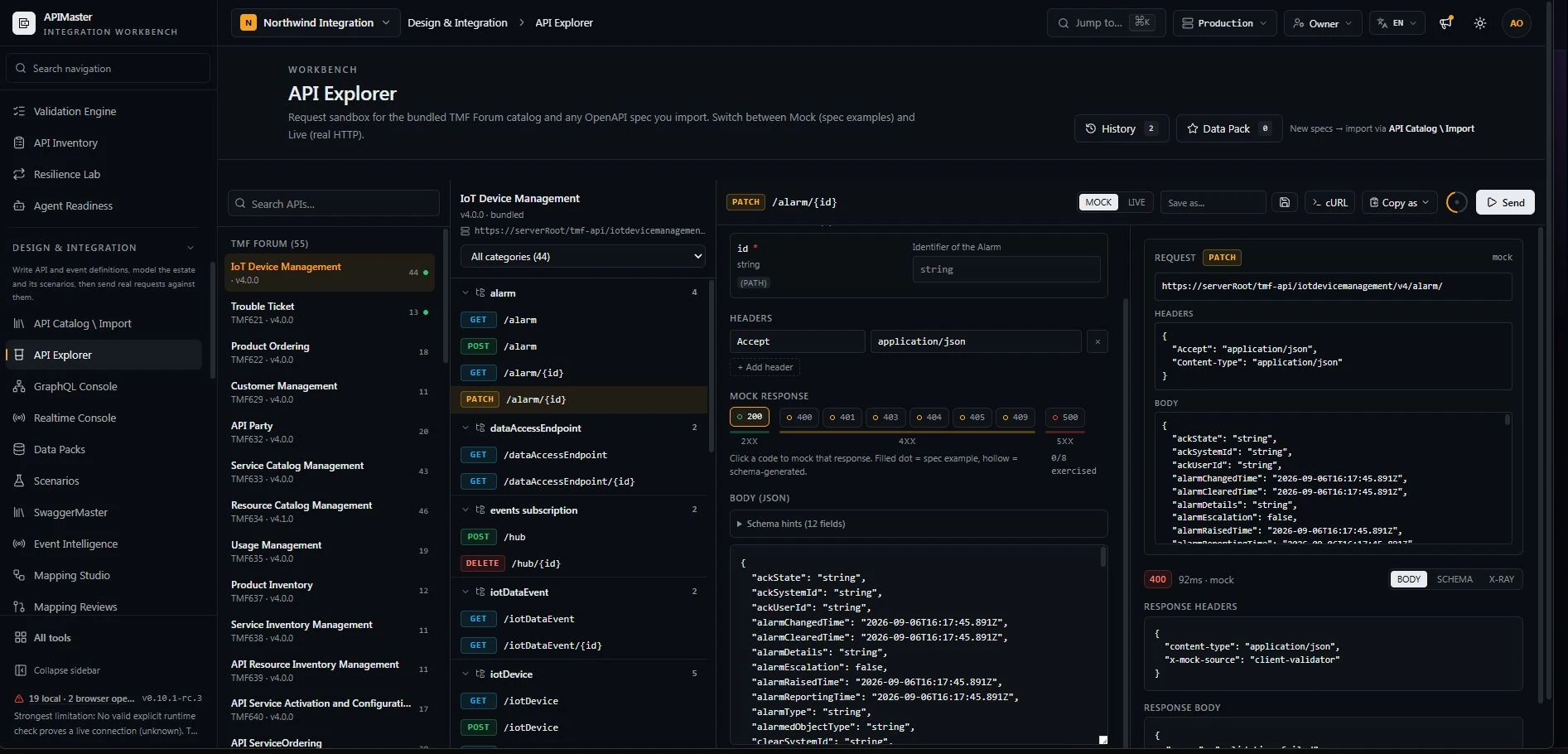Open the Production environment dropdown
This screenshot has height=754, width=1568.
(1224, 23)
